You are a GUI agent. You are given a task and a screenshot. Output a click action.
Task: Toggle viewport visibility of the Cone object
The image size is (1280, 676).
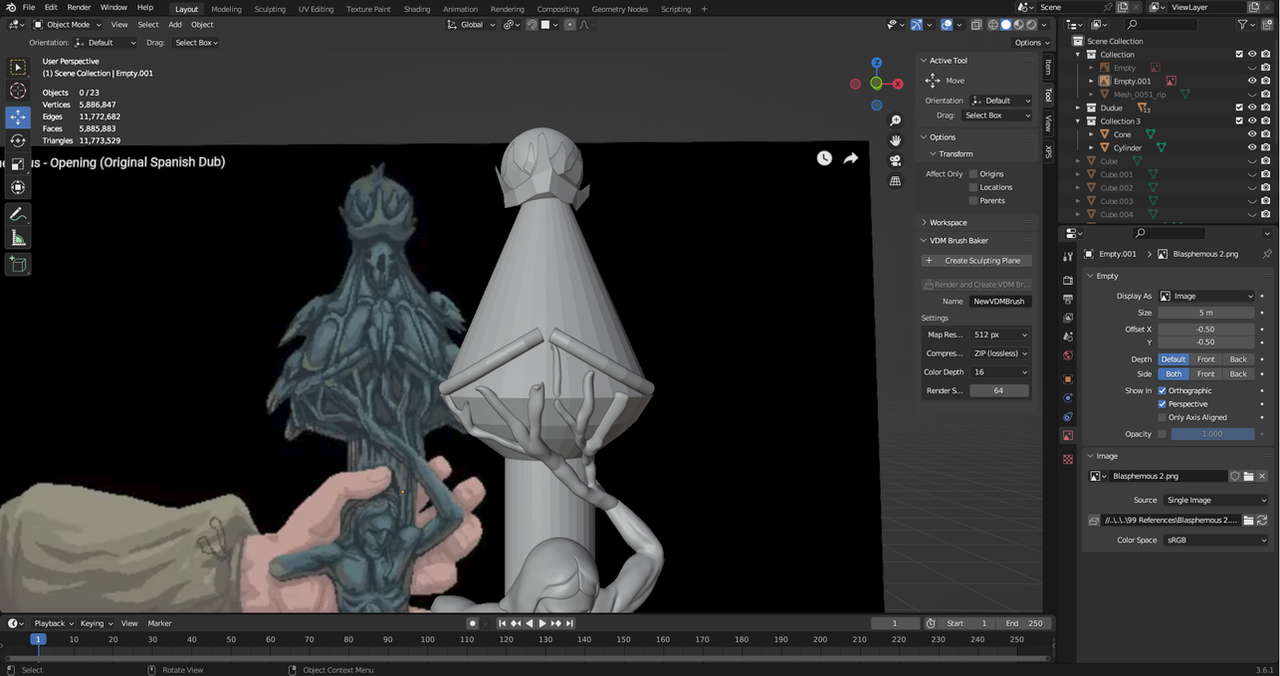point(1252,134)
